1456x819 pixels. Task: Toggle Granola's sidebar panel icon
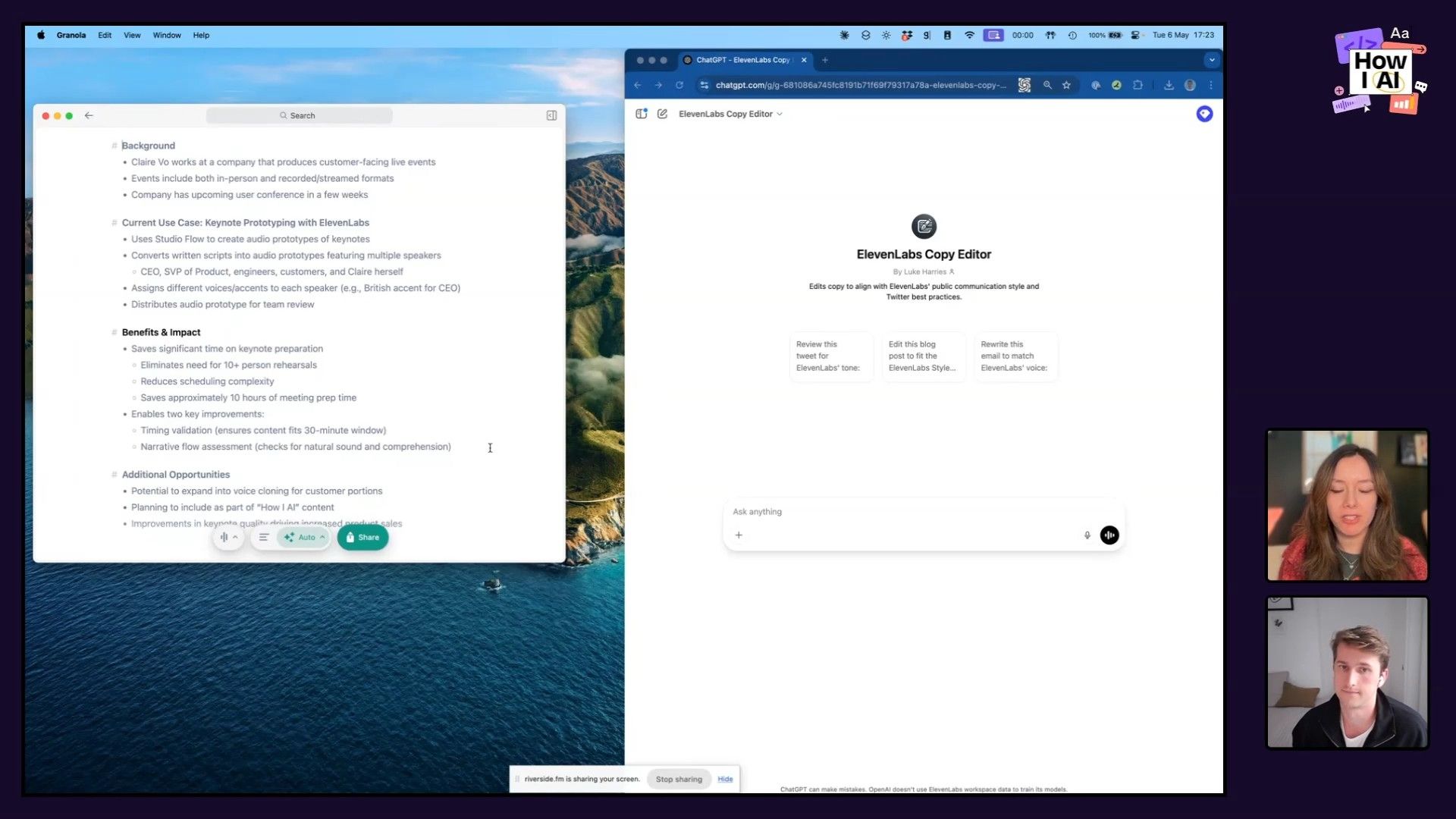[551, 115]
